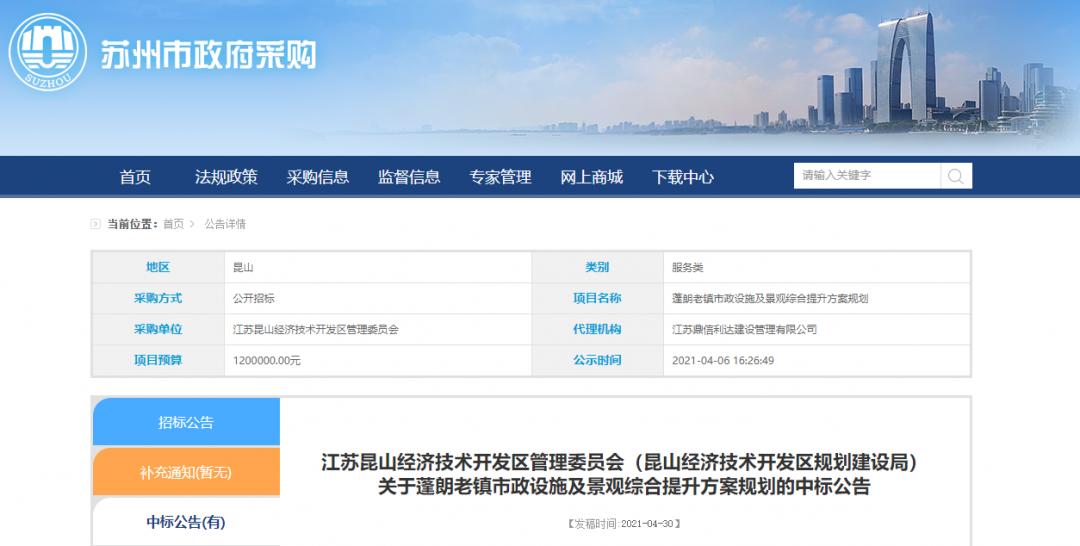Switch to the 招标公告 tab
Image resolution: width=1080 pixels, height=546 pixels.
(186, 421)
